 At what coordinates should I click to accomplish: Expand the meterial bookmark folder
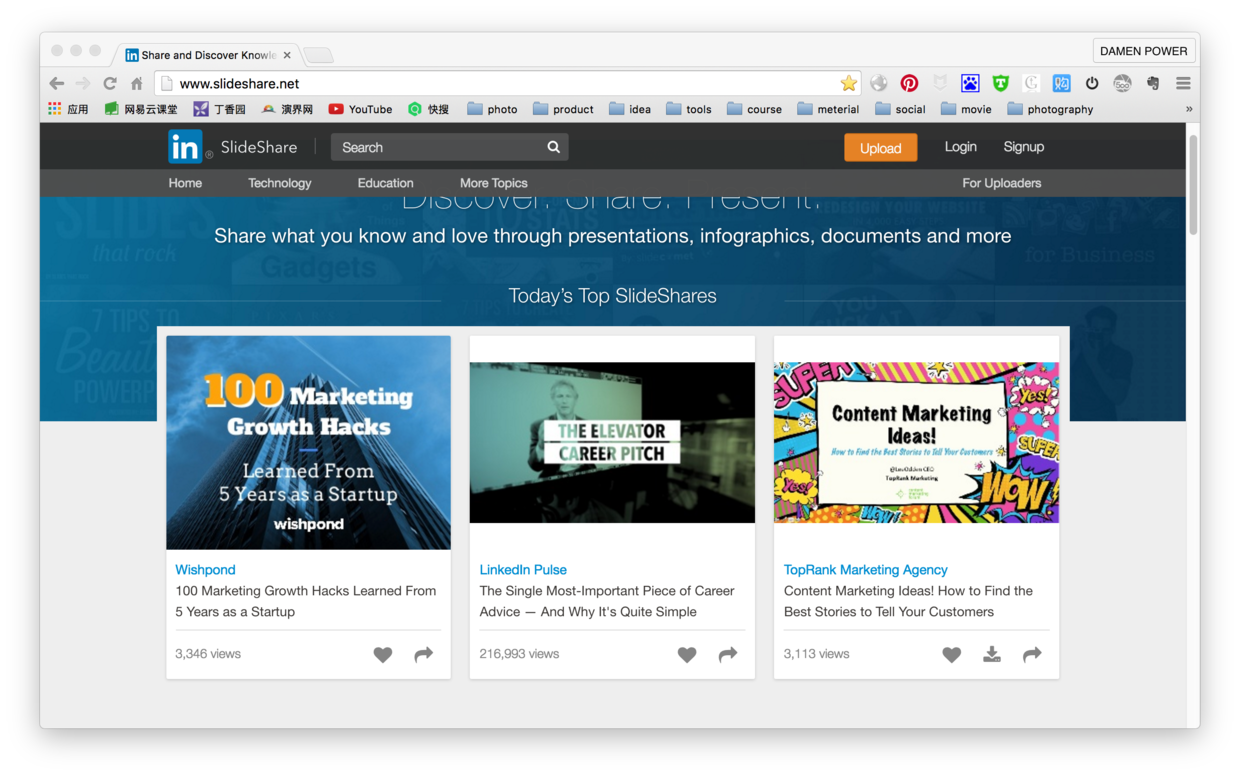click(828, 109)
